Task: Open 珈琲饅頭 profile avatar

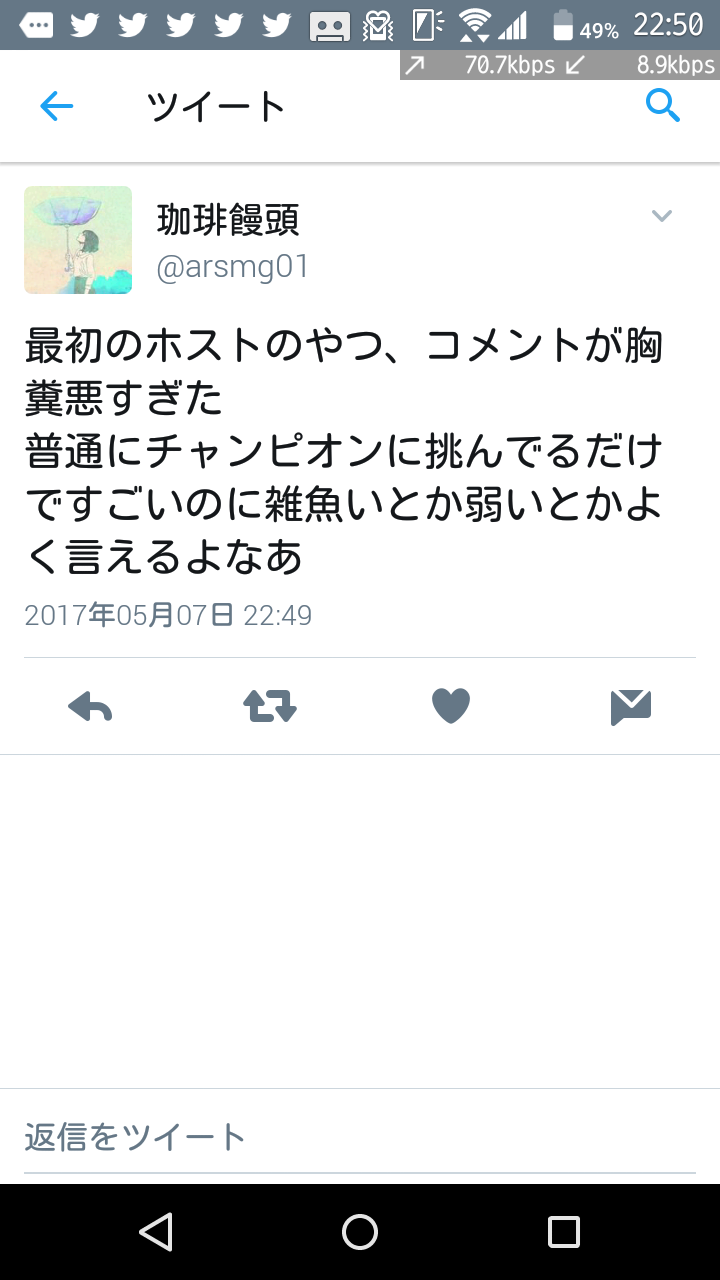Action: 78,240
